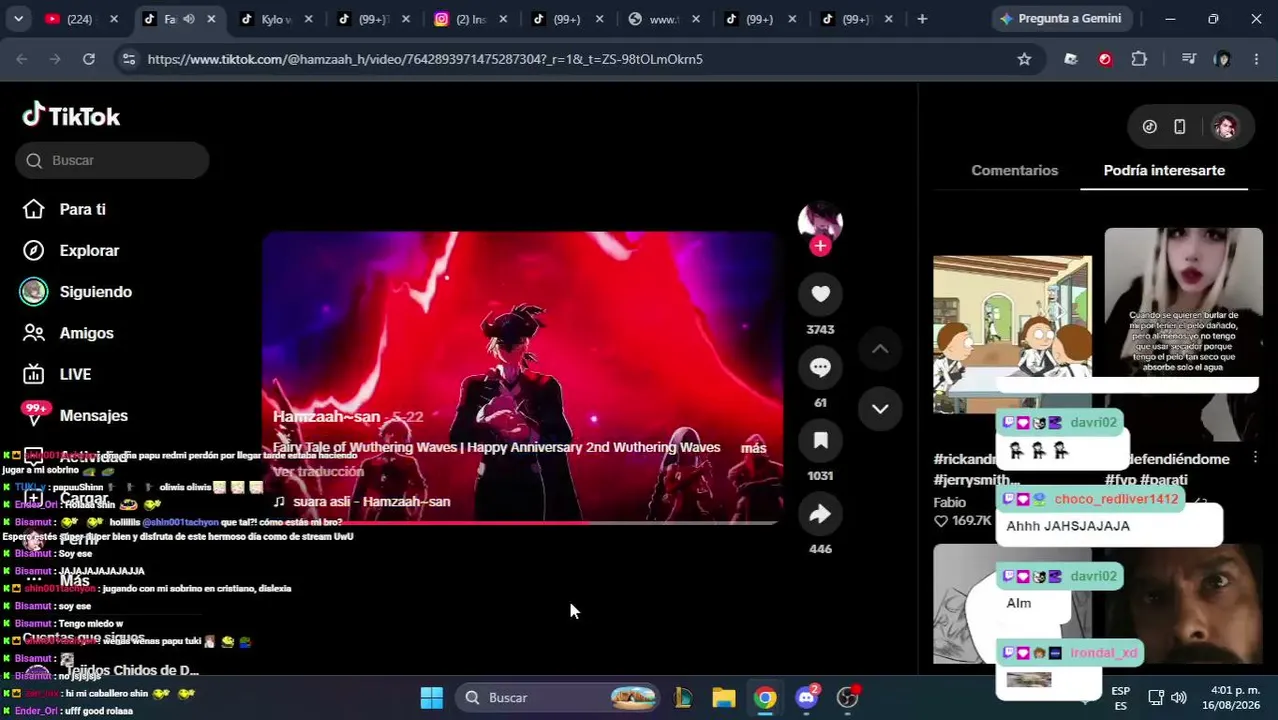Click the browser address bar URL
Screen dimensions: 1278x720
click(x=425, y=59)
